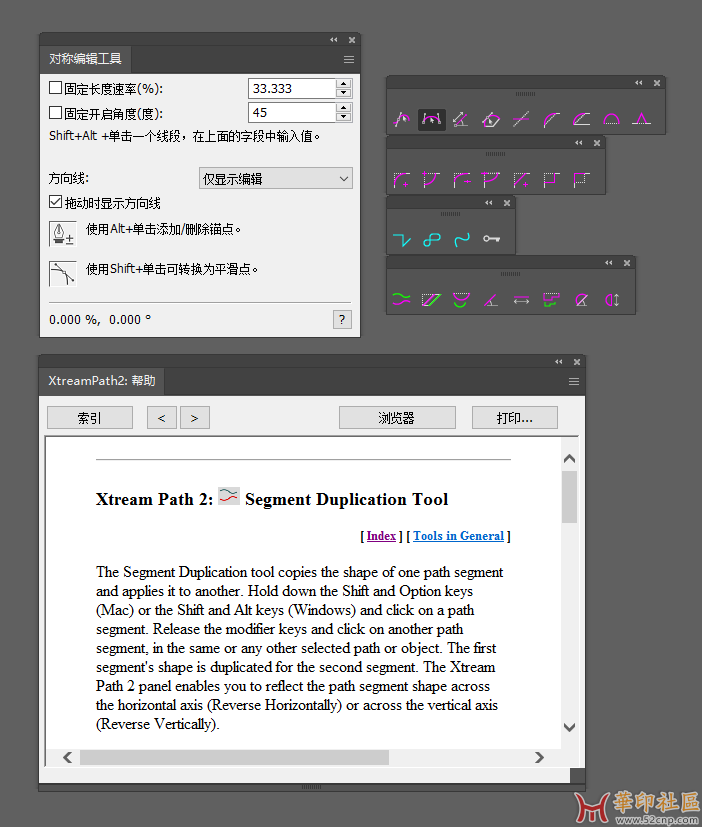Select the circle with angle line tool

point(581,300)
